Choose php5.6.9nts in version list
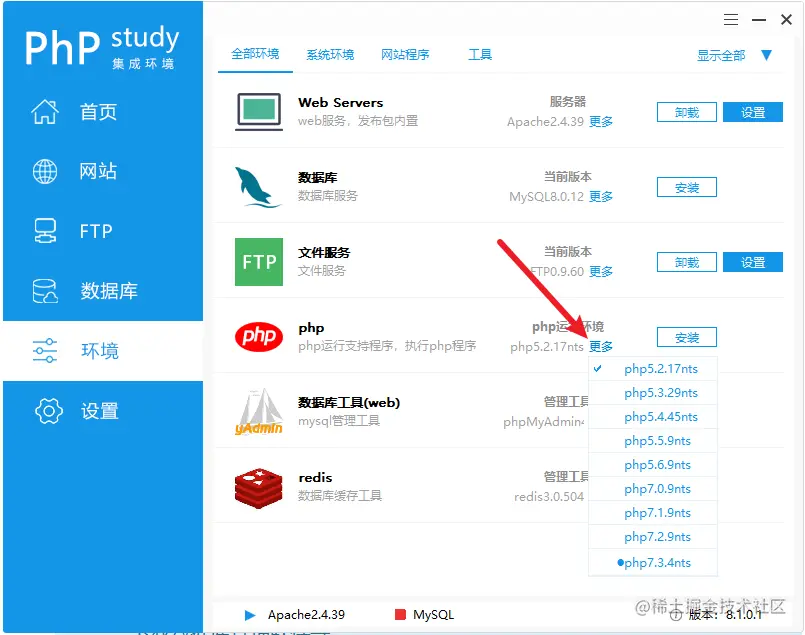Image resolution: width=805 pixels, height=635 pixels. 653,465
